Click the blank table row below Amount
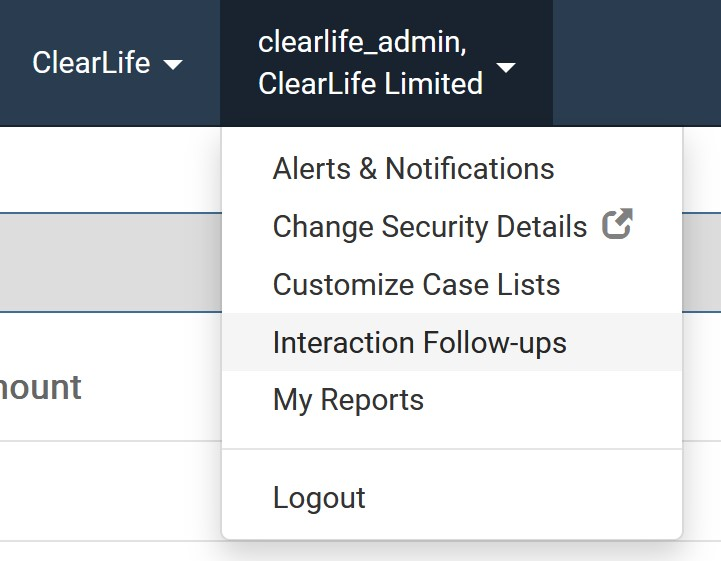Screen dimensions: 721x561 110,491
